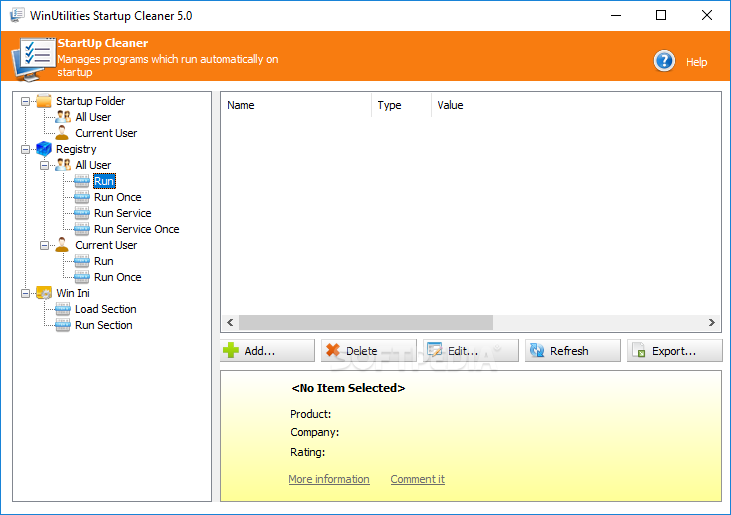Viewport: 731px width, 515px height.
Task: Select Run Once under Registry Current User
Action: (x=117, y=277)
